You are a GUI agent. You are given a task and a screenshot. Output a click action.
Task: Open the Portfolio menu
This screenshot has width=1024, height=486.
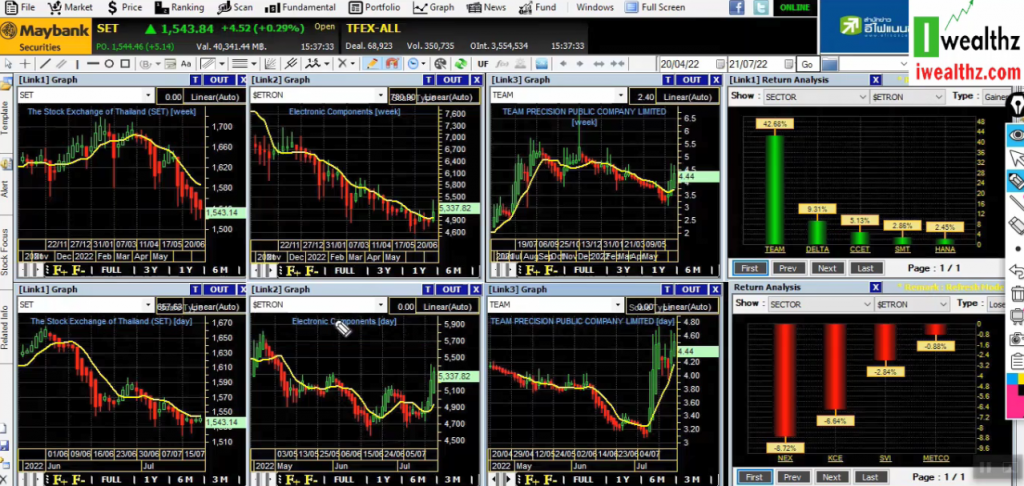coord(375,7)
